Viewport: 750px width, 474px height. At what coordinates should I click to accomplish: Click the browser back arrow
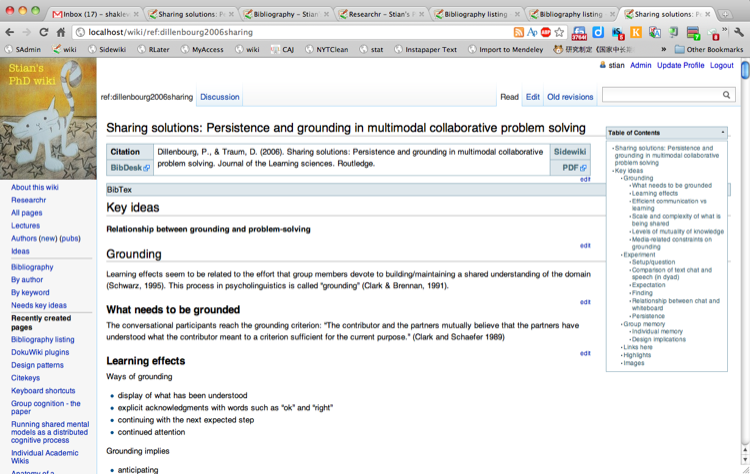tap(10, 32)
